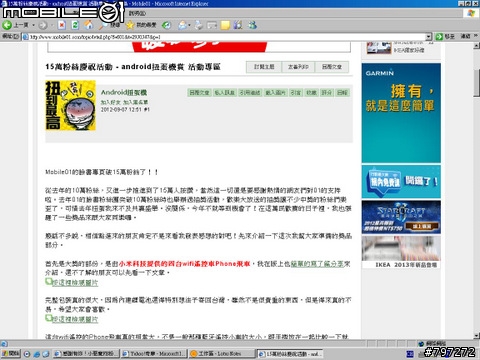Click the page scrollbar up arrow
This screenshot has height=360, width=480.
[x=476, y=45]
